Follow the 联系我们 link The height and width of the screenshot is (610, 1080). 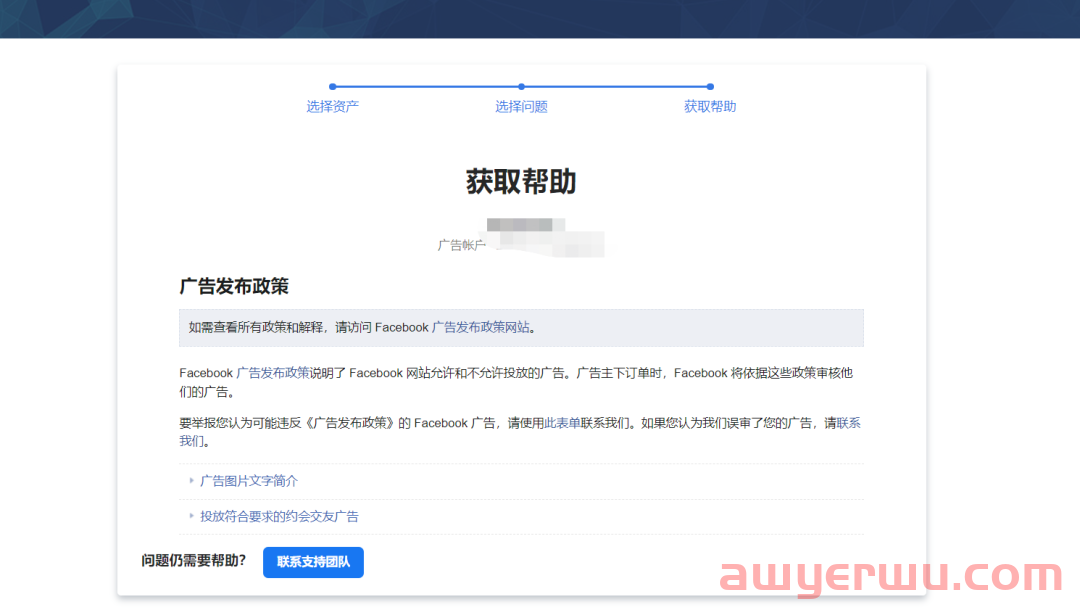(x=848, y=423)
